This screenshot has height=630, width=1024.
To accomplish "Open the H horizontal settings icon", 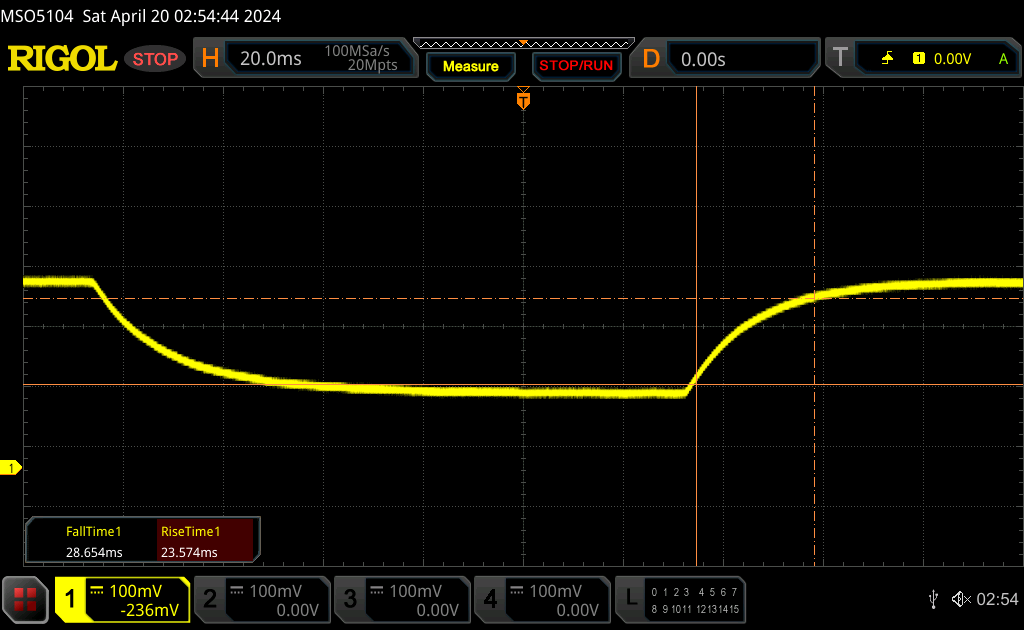I will 210,59.
